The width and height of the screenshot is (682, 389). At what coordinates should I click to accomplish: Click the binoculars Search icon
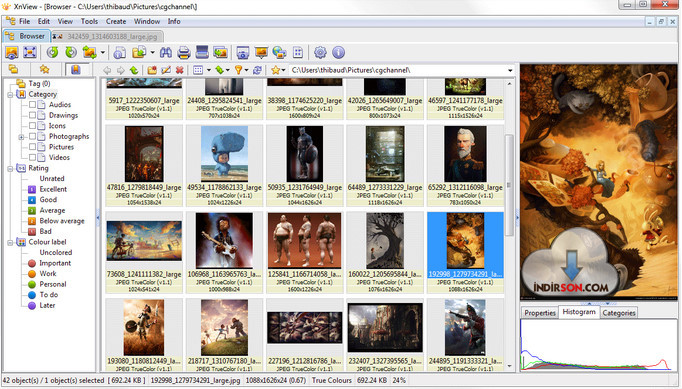[x=165, y=53]
